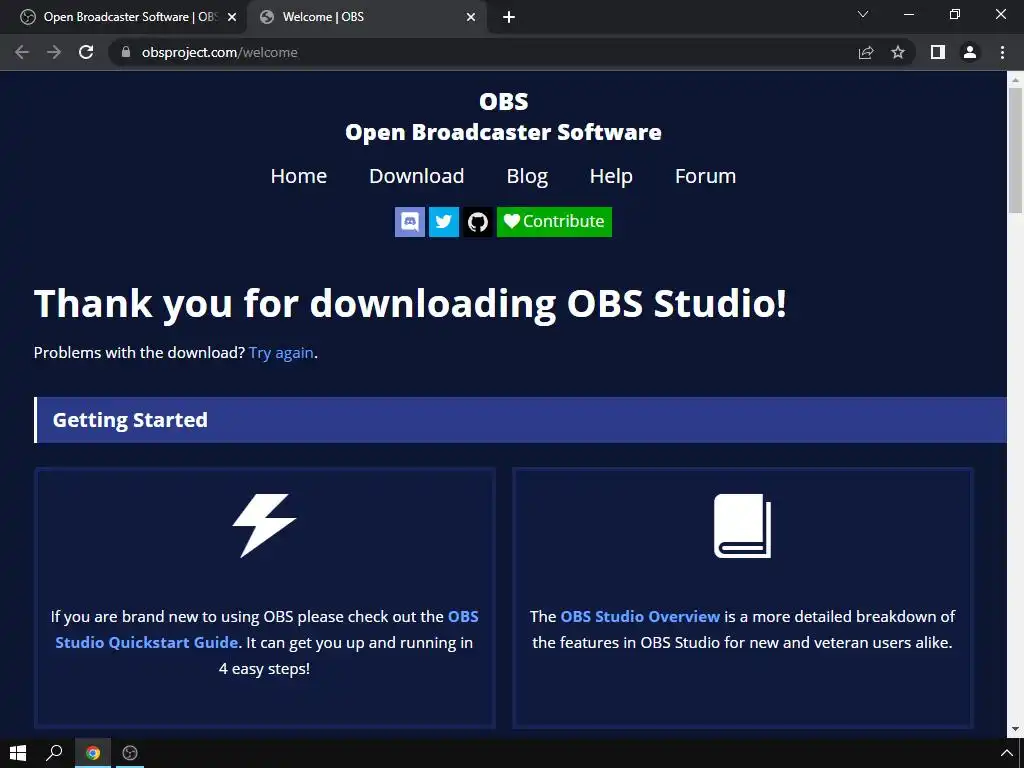Click the scrollbar up arrow
Image resolution: width=1024 pixels, height=768 pixels.
(1015, 80)
